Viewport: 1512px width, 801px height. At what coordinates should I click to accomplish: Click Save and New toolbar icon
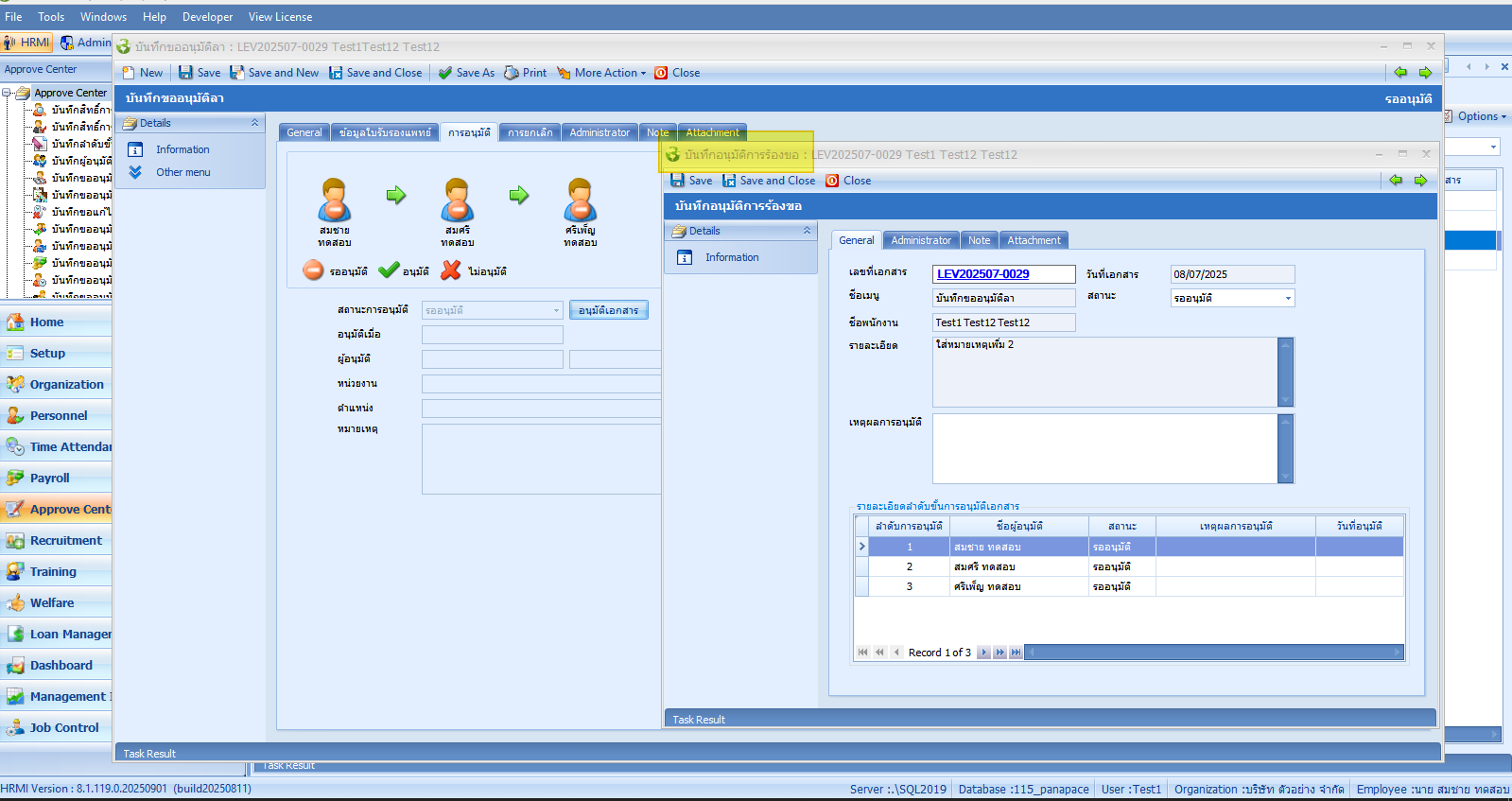237,73
